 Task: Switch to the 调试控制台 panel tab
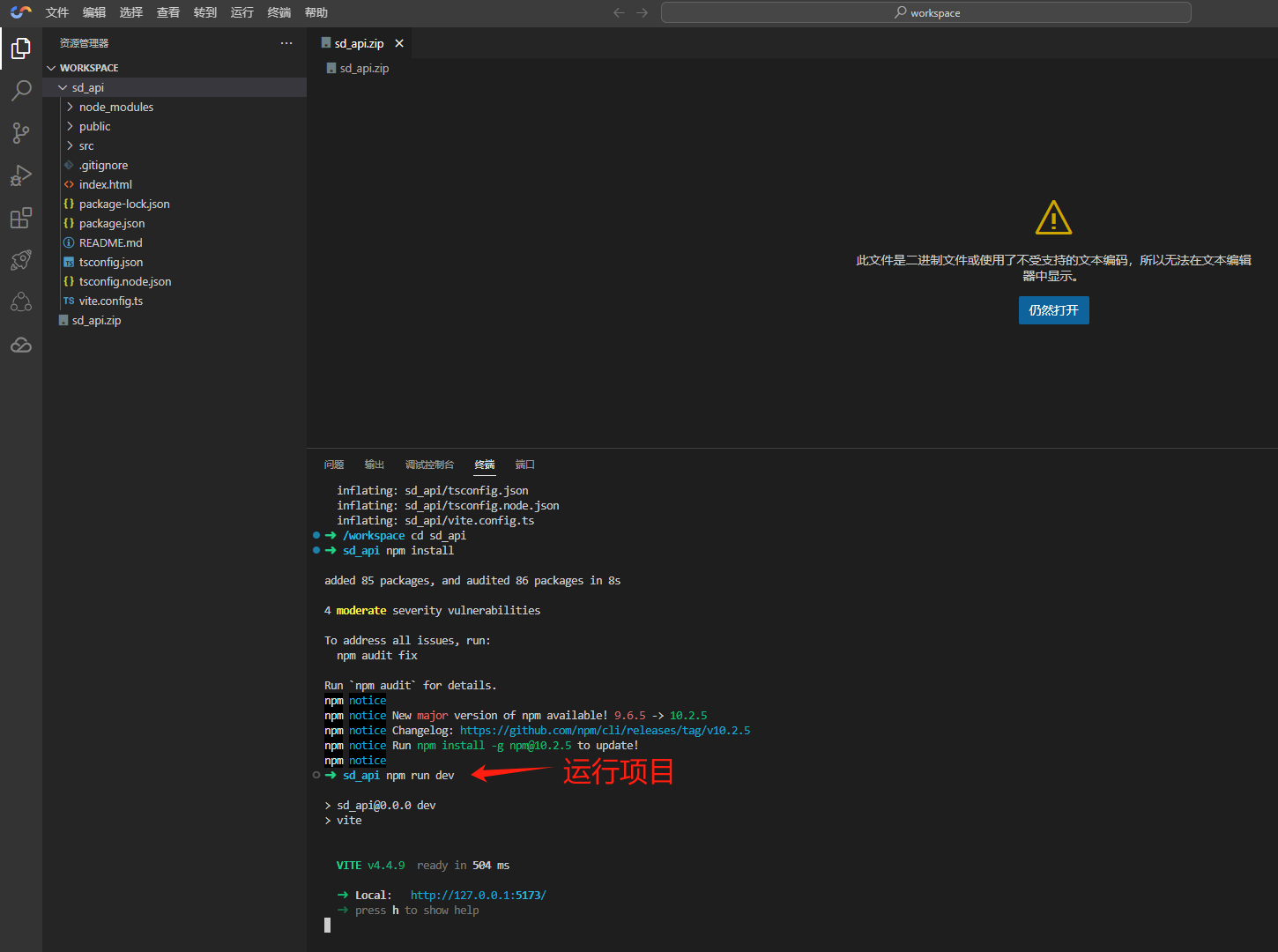[429, 465]
